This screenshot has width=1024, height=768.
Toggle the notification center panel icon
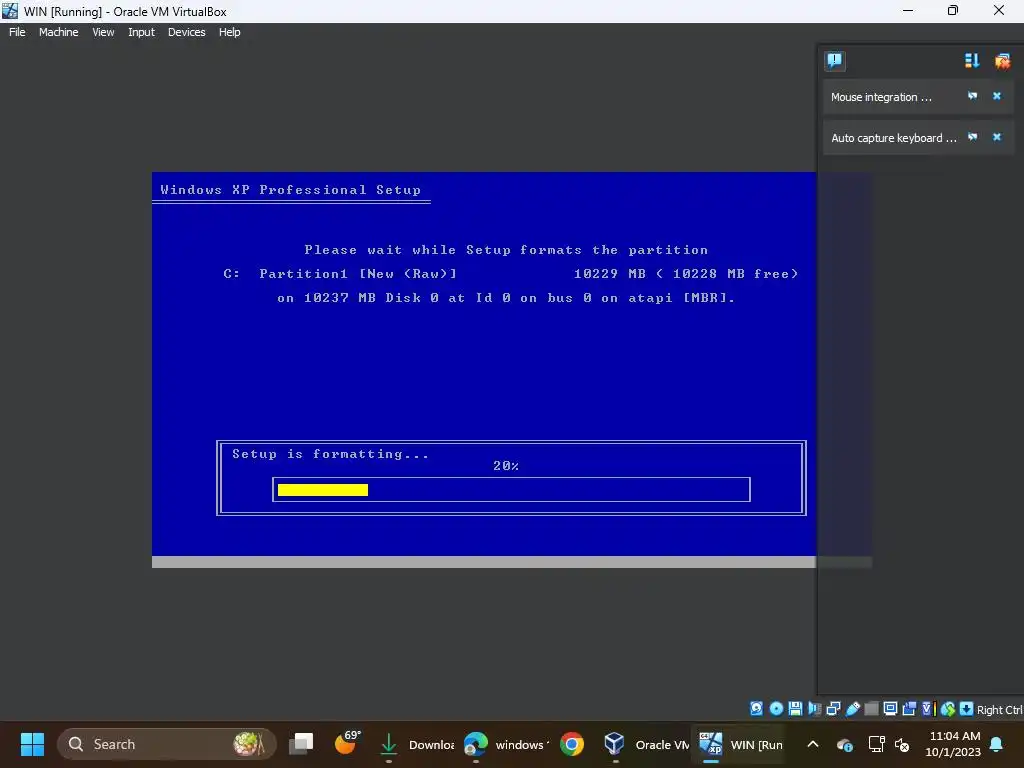[834, 61]
